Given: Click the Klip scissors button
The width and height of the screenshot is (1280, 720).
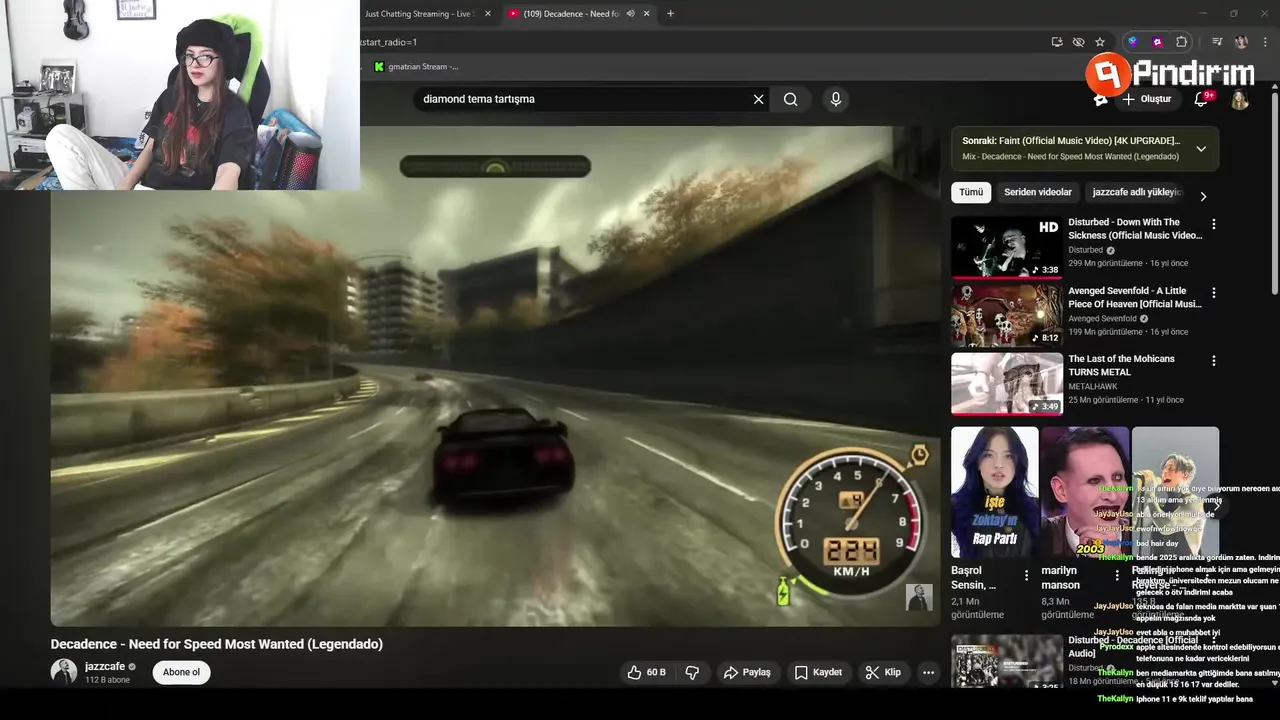Looking at the screenshot, I should coord(883,672).
